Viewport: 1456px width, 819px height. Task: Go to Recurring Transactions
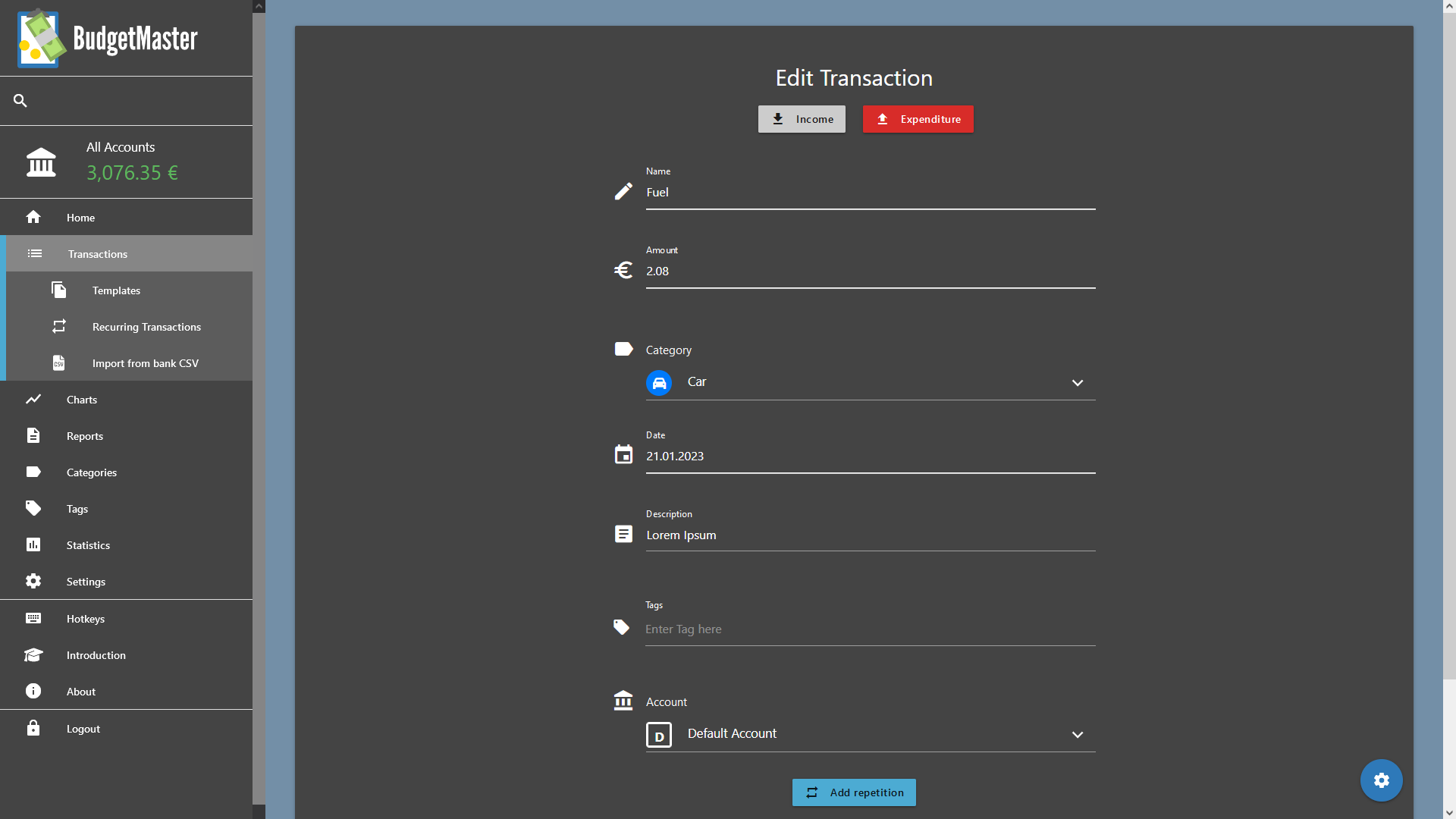click(x=129, y=326)
